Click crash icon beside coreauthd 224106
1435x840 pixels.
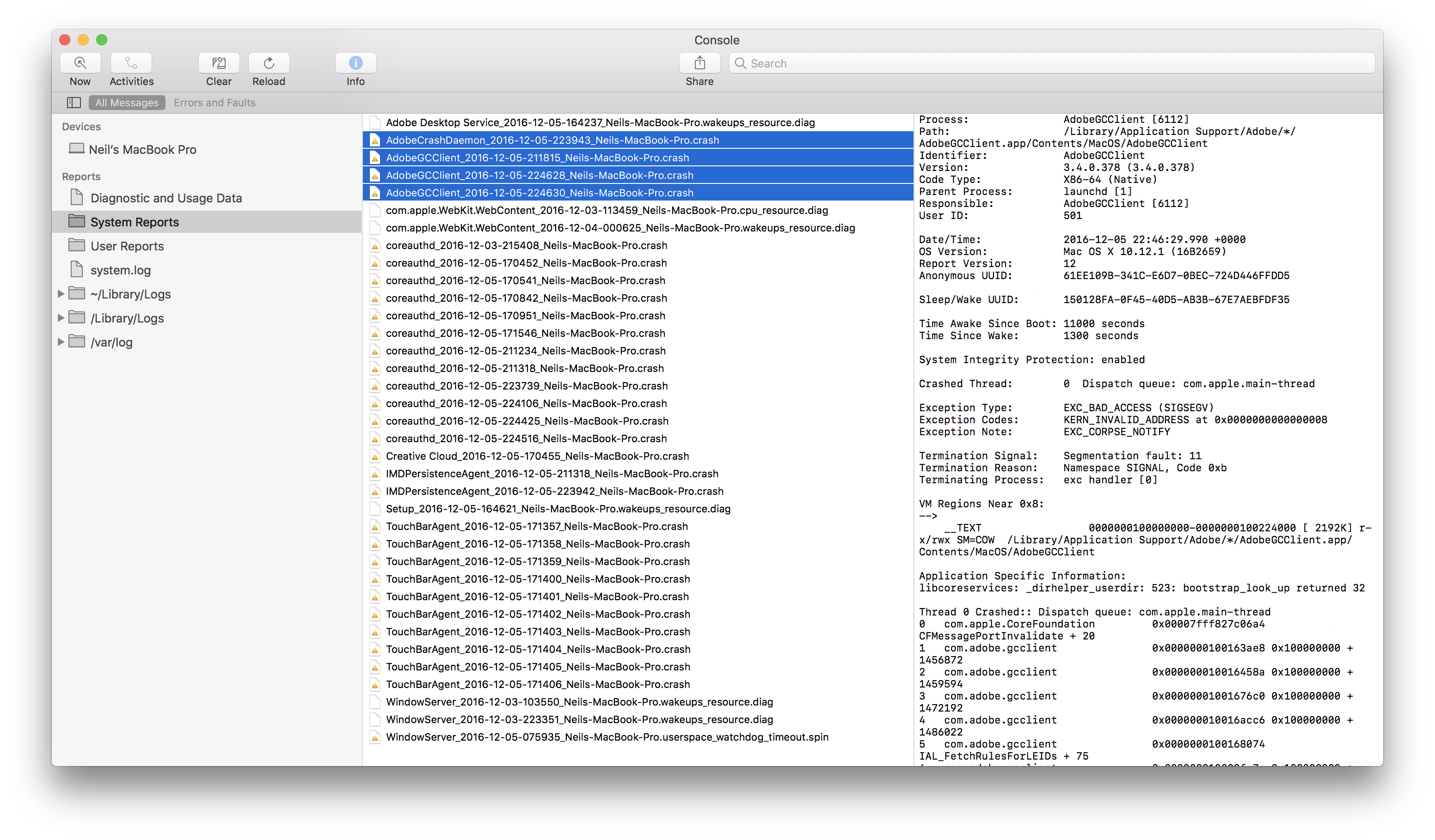click(x=374, y=403)
